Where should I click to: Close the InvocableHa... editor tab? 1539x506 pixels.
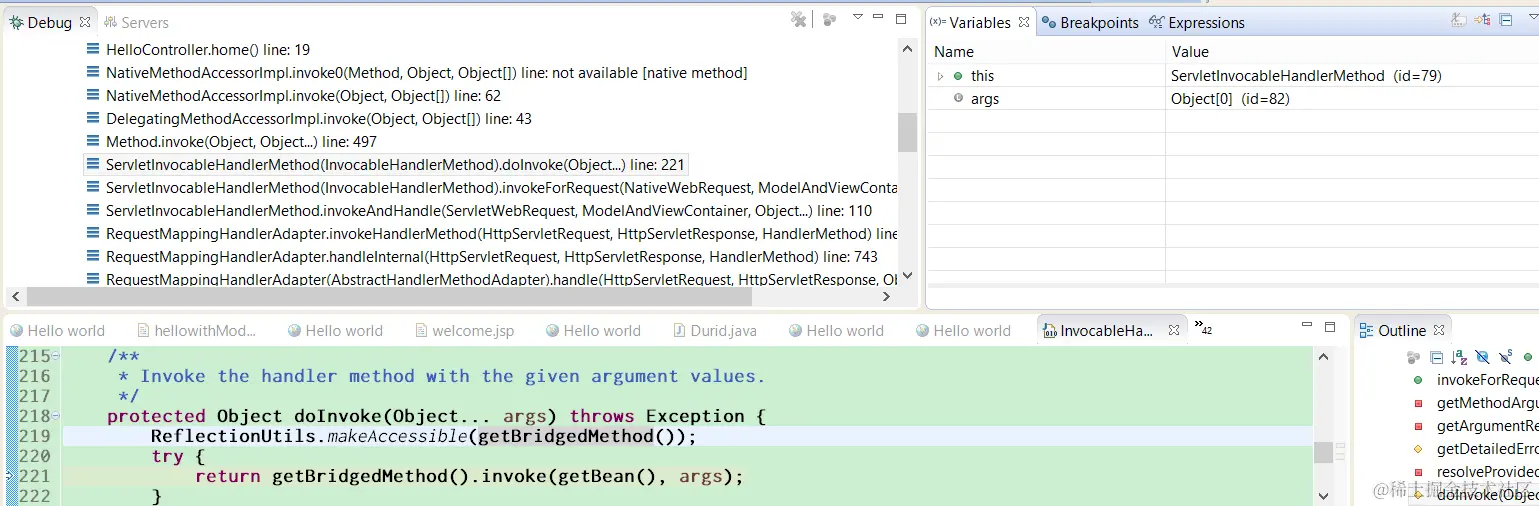click(x=1173, y=331)
